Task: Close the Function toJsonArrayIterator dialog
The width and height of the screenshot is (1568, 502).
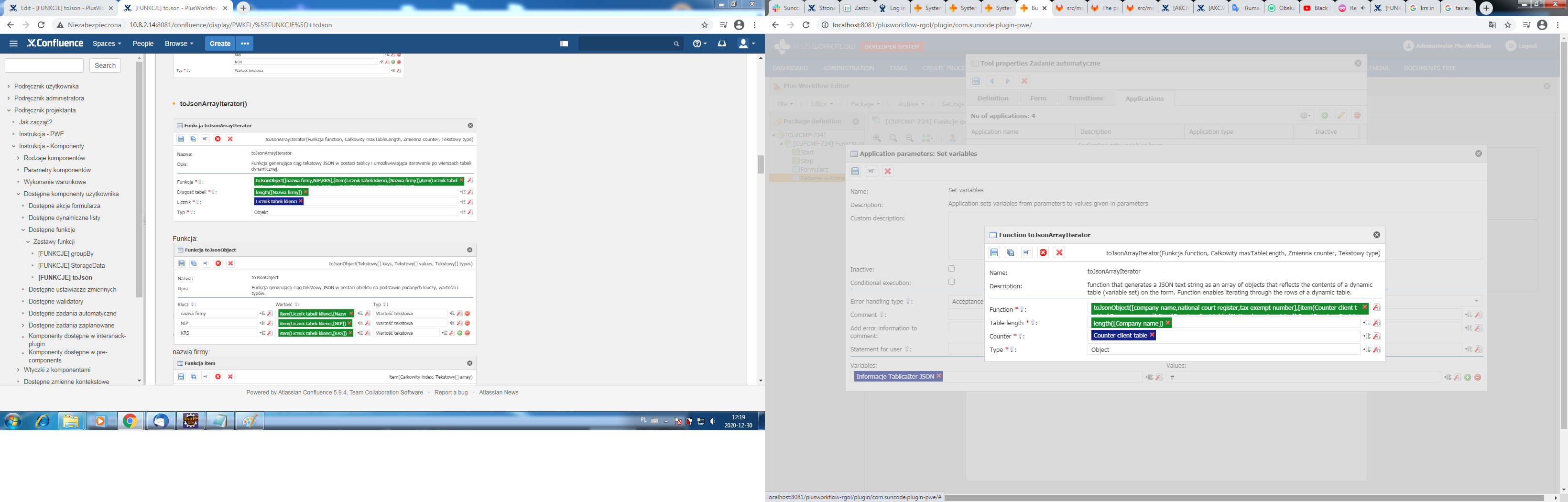Action: 1377,235
